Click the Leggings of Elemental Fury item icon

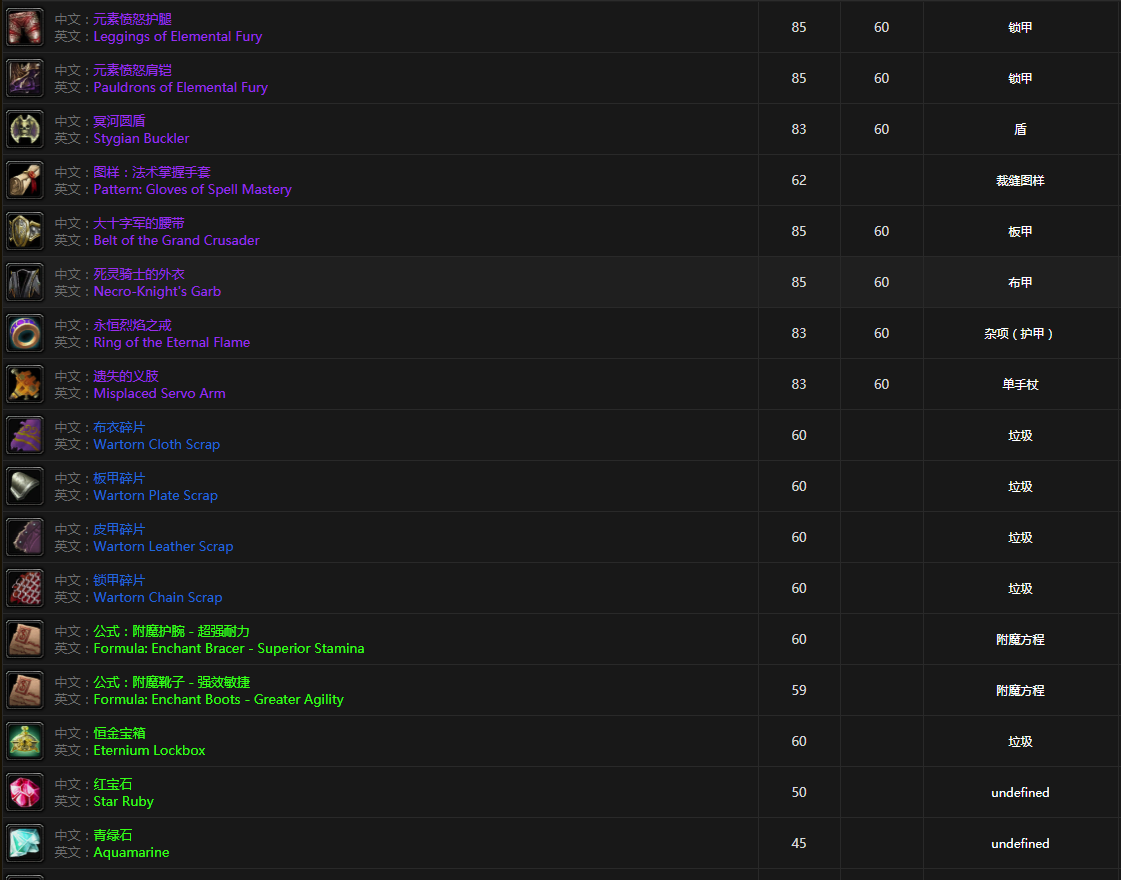point(25,27)
